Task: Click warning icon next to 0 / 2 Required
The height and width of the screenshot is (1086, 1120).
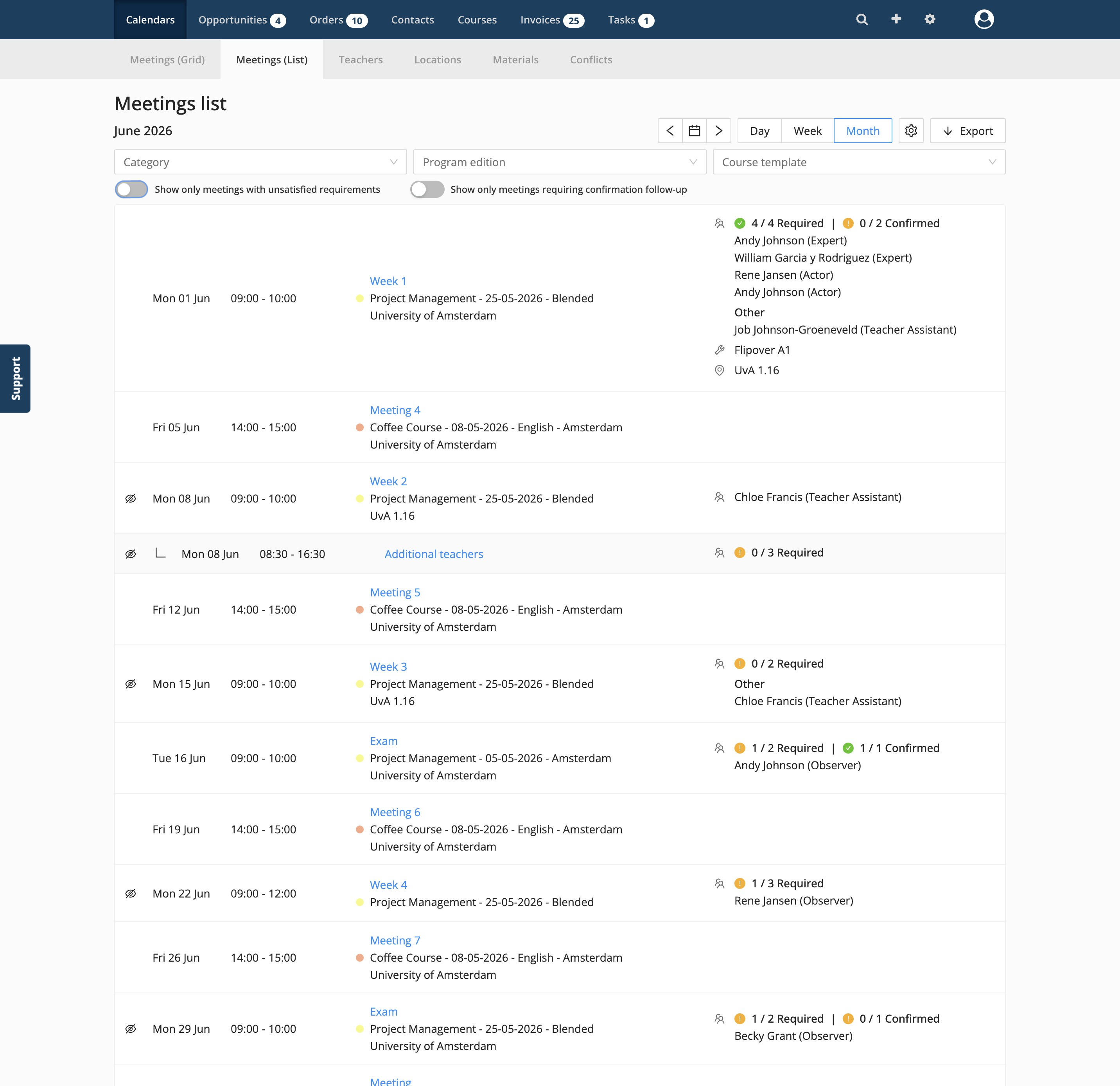Action: (739, 664)
